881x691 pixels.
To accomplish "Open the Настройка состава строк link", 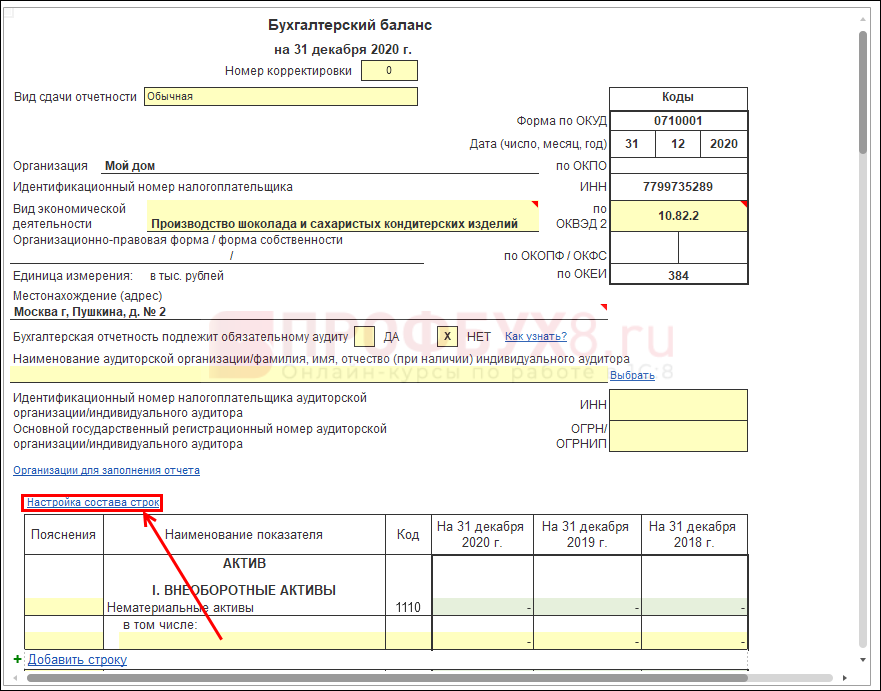I will pos(93,502).
